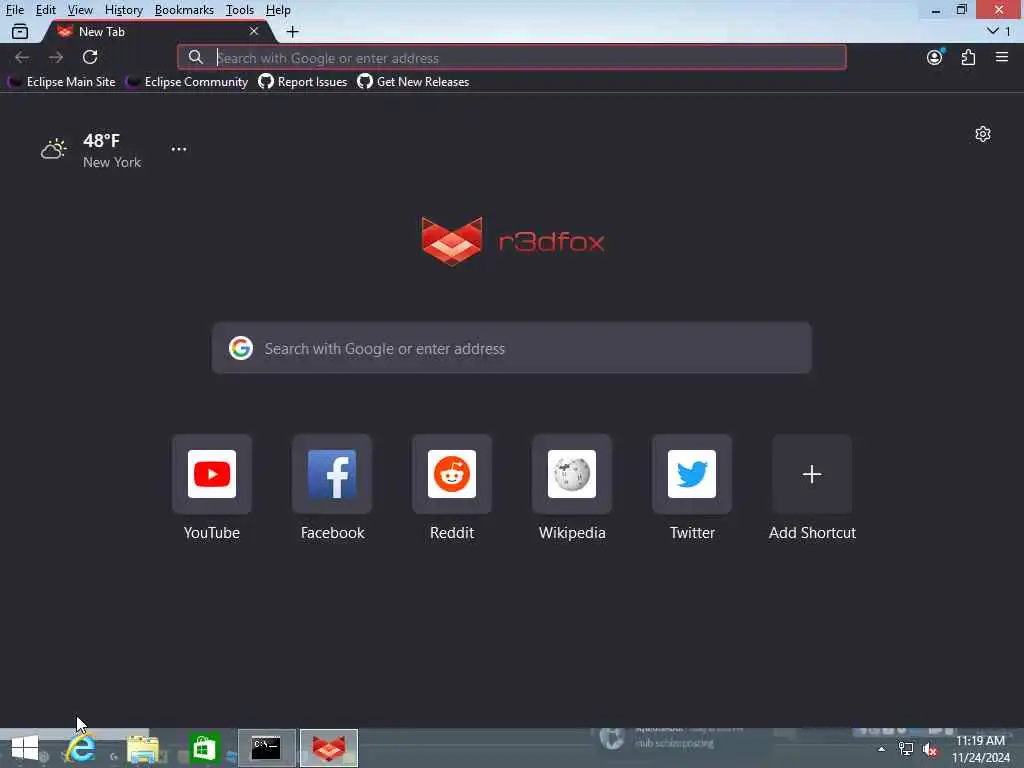
Task: Click the Back navigation arrow
Action: 22,57
